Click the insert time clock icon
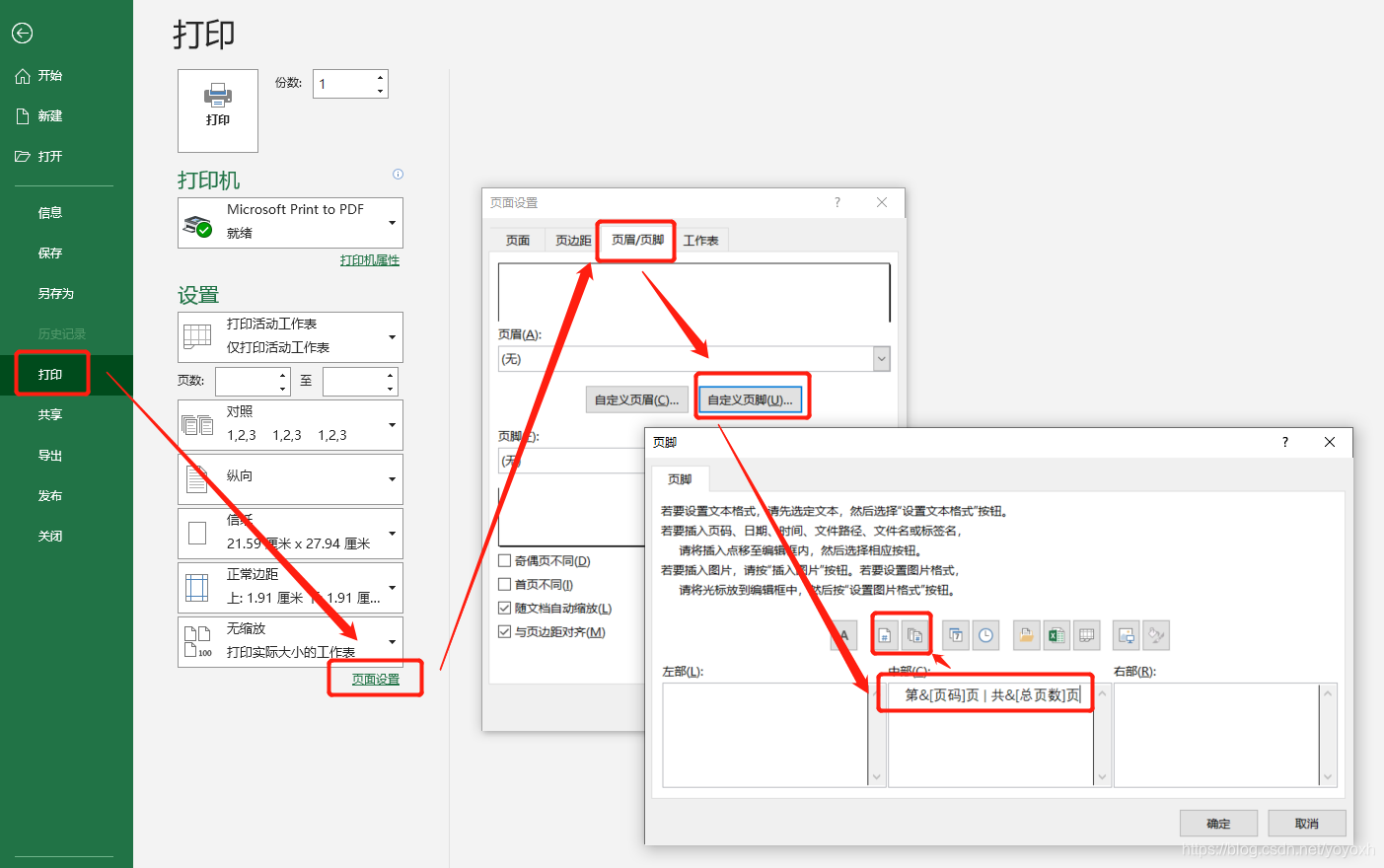 [x=986, y=635]
